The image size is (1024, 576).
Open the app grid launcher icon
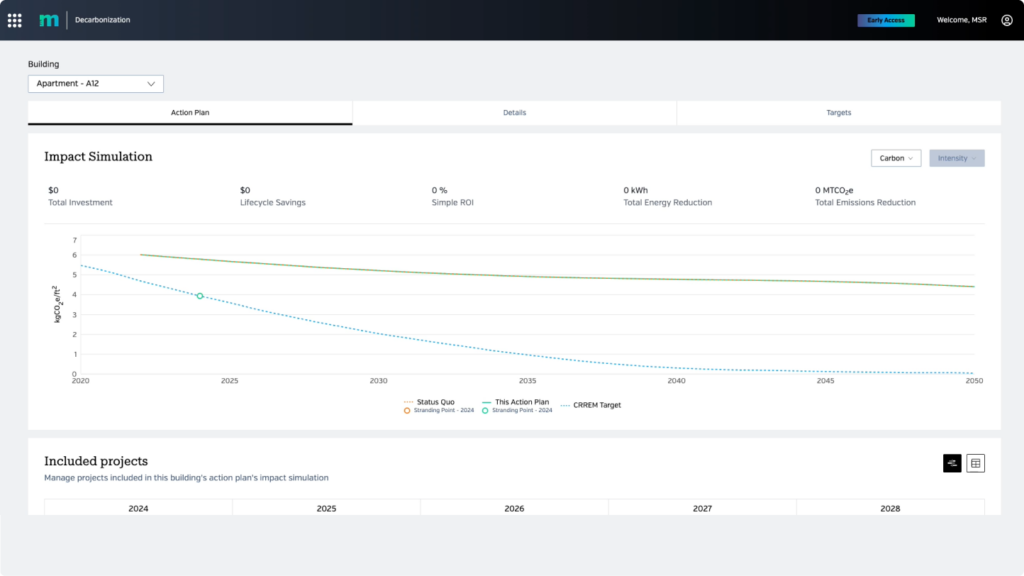coord(15,19)
